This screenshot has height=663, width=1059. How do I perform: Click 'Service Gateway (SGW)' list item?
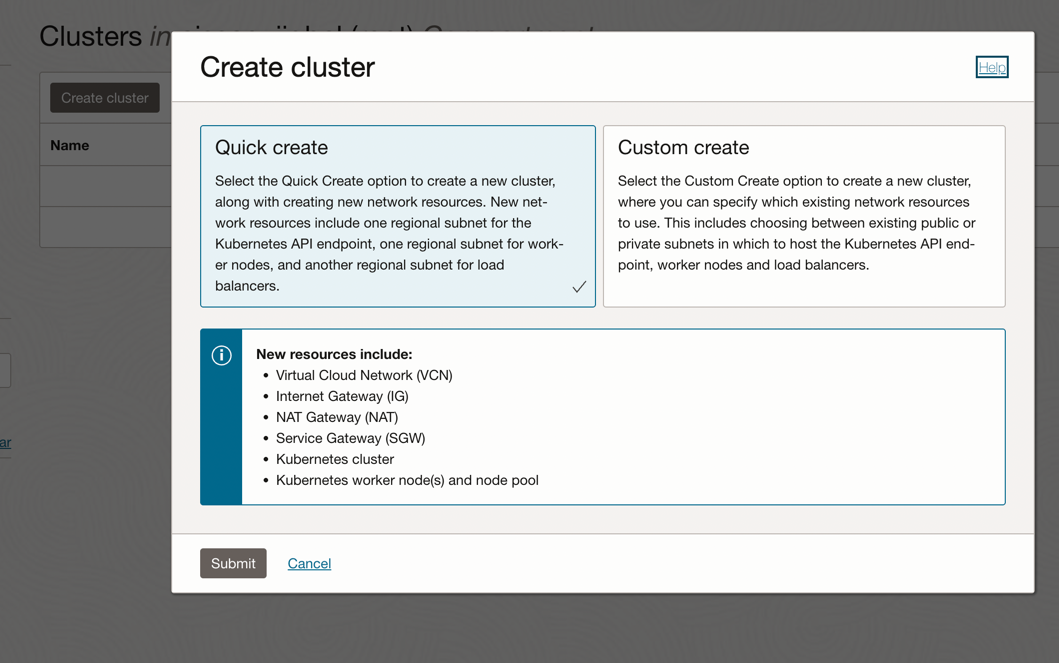351,438
